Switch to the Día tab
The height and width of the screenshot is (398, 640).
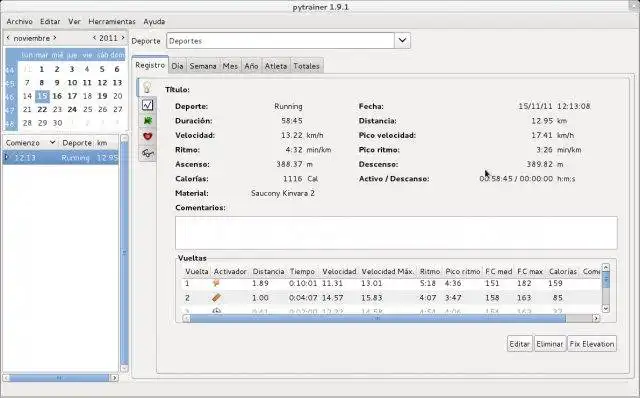[177, 66]
